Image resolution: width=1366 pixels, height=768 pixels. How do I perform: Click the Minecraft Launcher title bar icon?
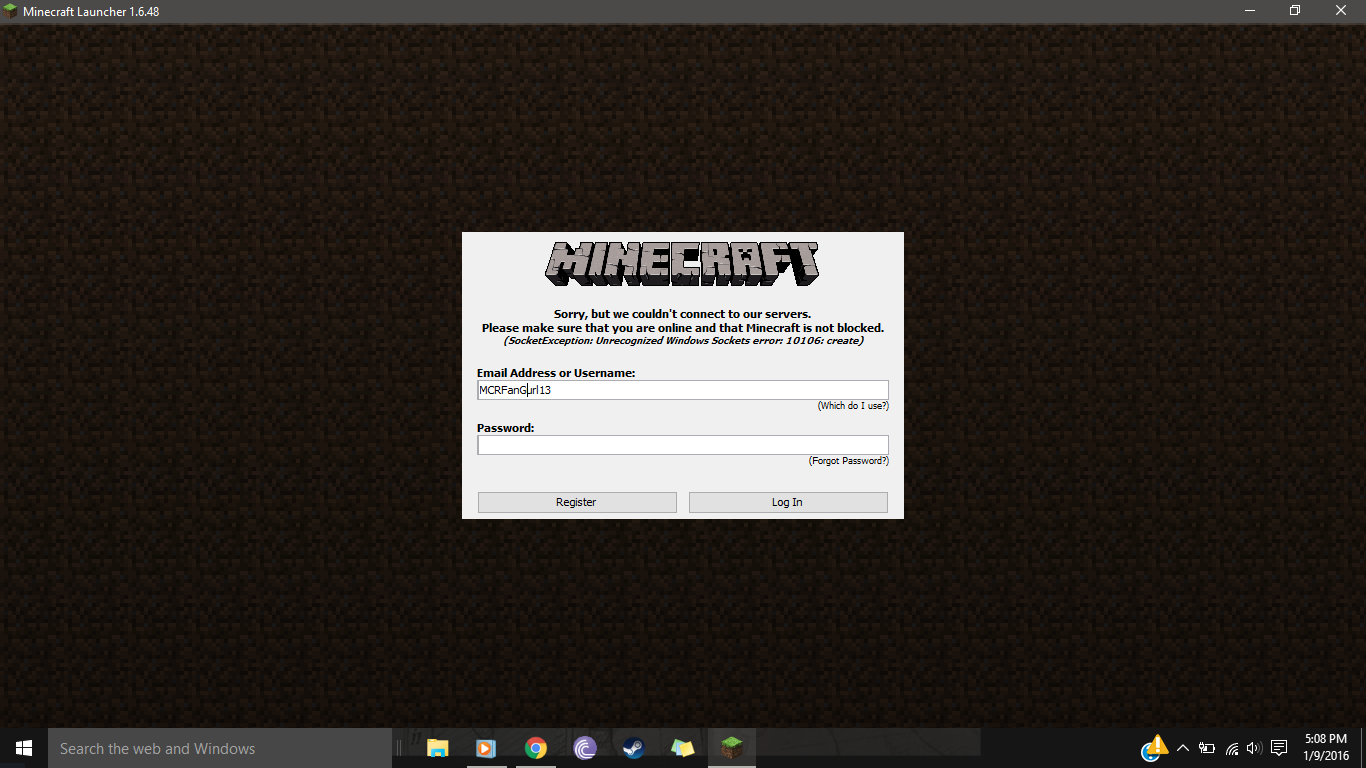tap(11, 11)
